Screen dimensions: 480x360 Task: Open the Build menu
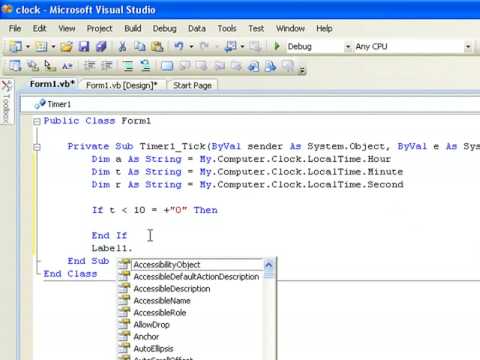(x=133, y=29)
